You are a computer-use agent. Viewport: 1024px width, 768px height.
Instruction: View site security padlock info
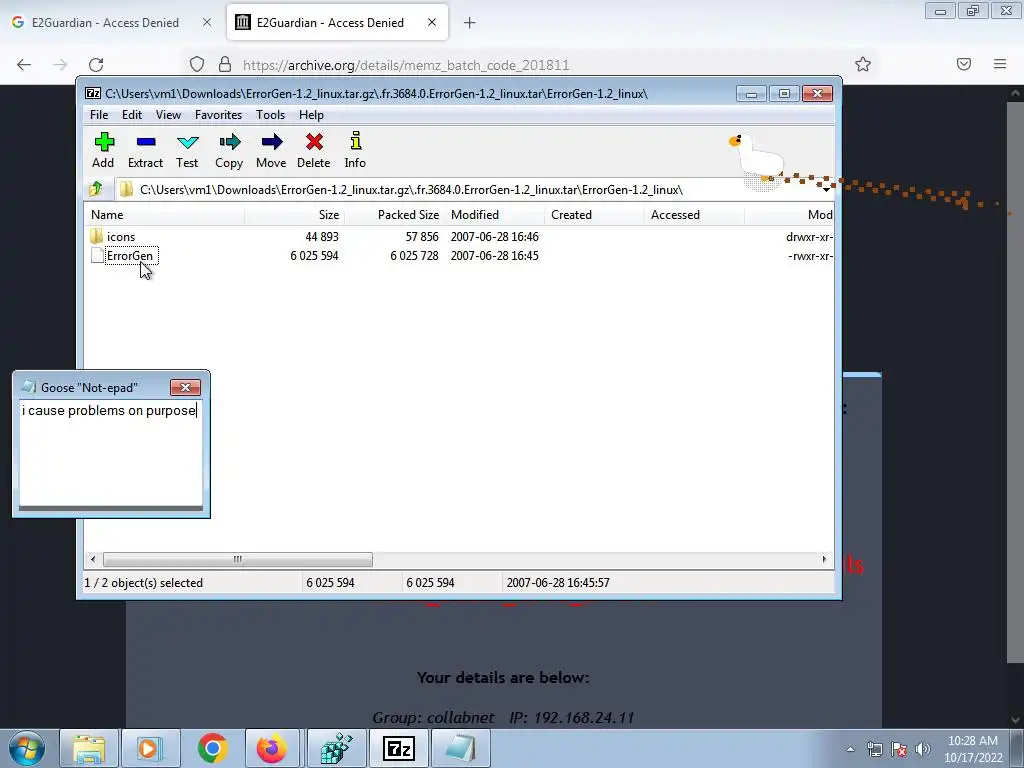[225, 64]
